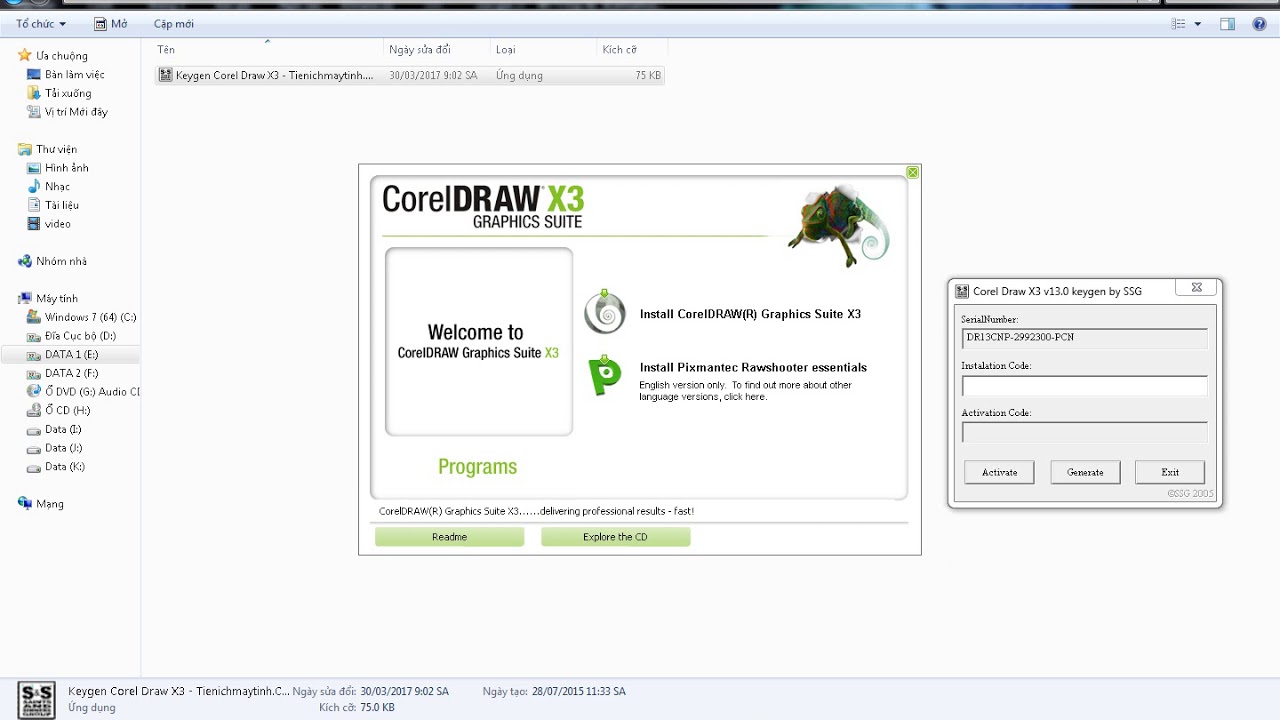Open DATA 2 (F:) drive

click(63, 373)
